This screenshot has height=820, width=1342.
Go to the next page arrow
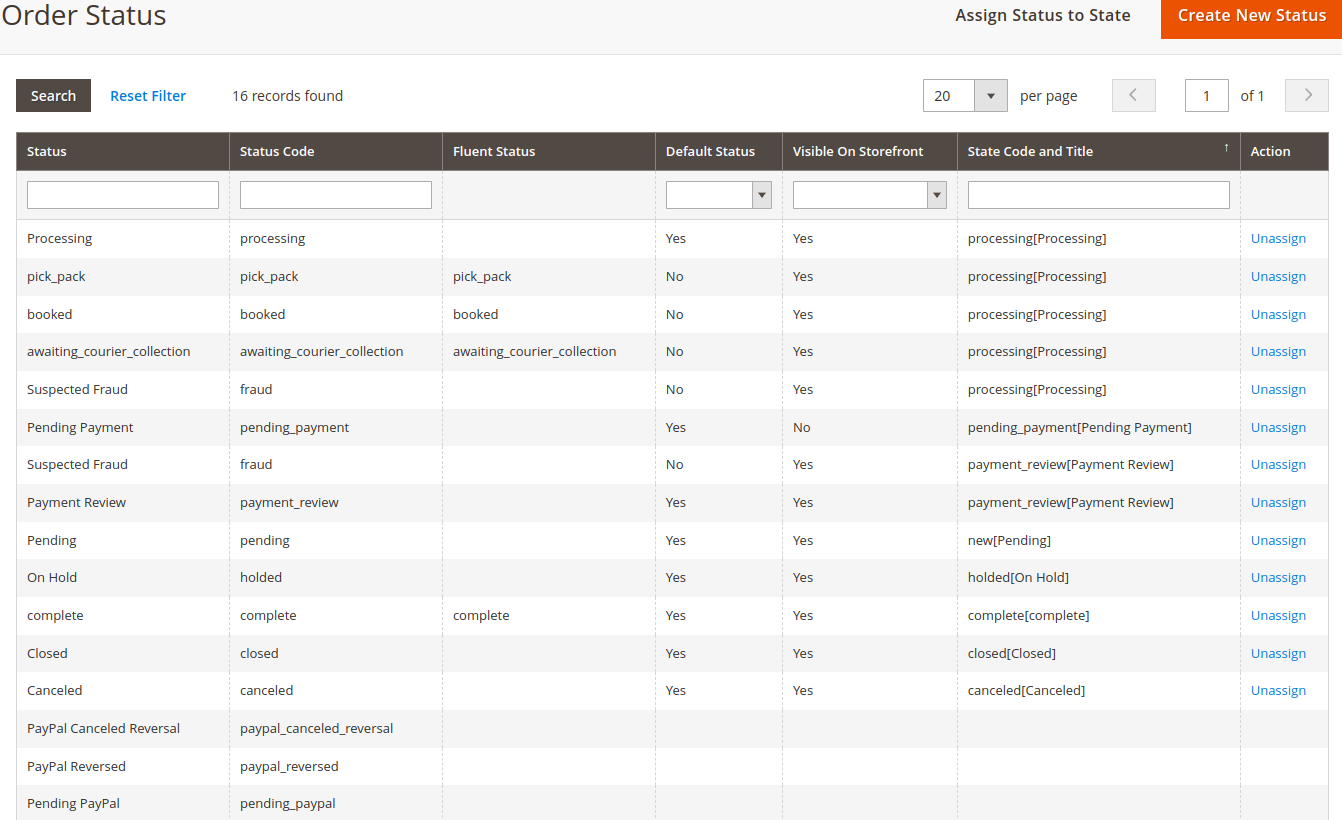coord(1306,96)
